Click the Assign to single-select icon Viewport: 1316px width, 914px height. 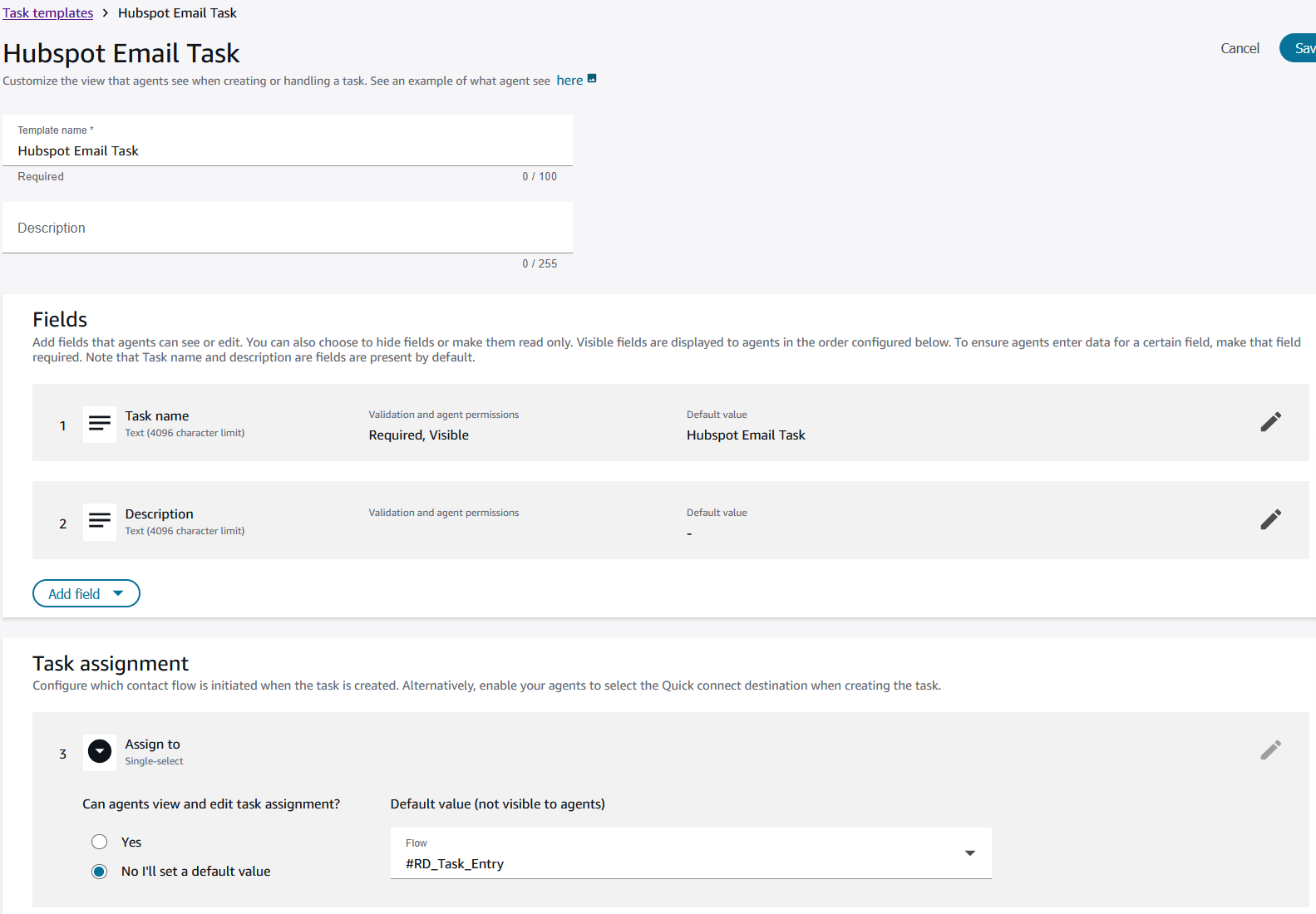pos(100,752)
